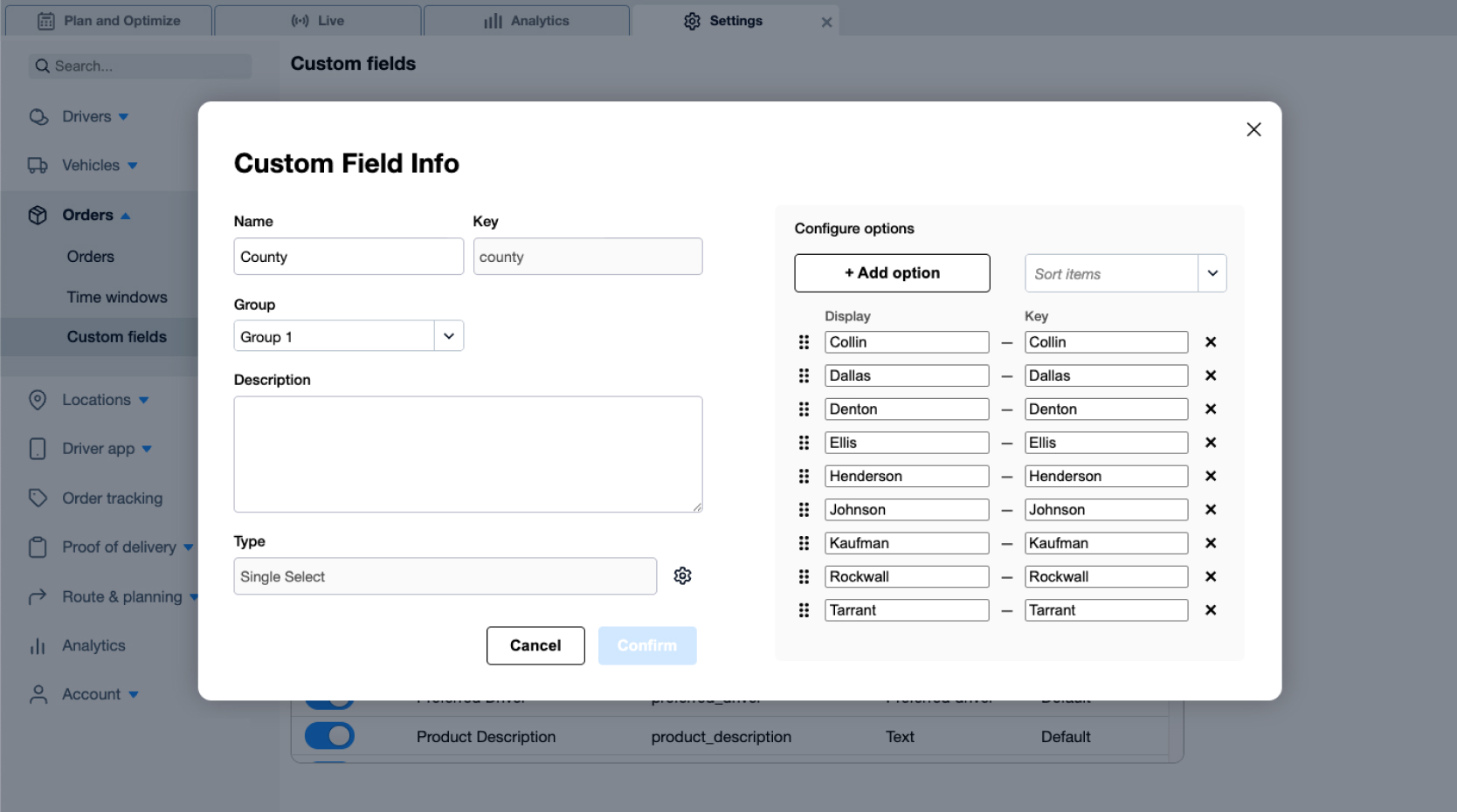Select the Analytics bar chart icon
Image resolution: width=1457 pixels, height=812 pixels.
tap(38, 645)
